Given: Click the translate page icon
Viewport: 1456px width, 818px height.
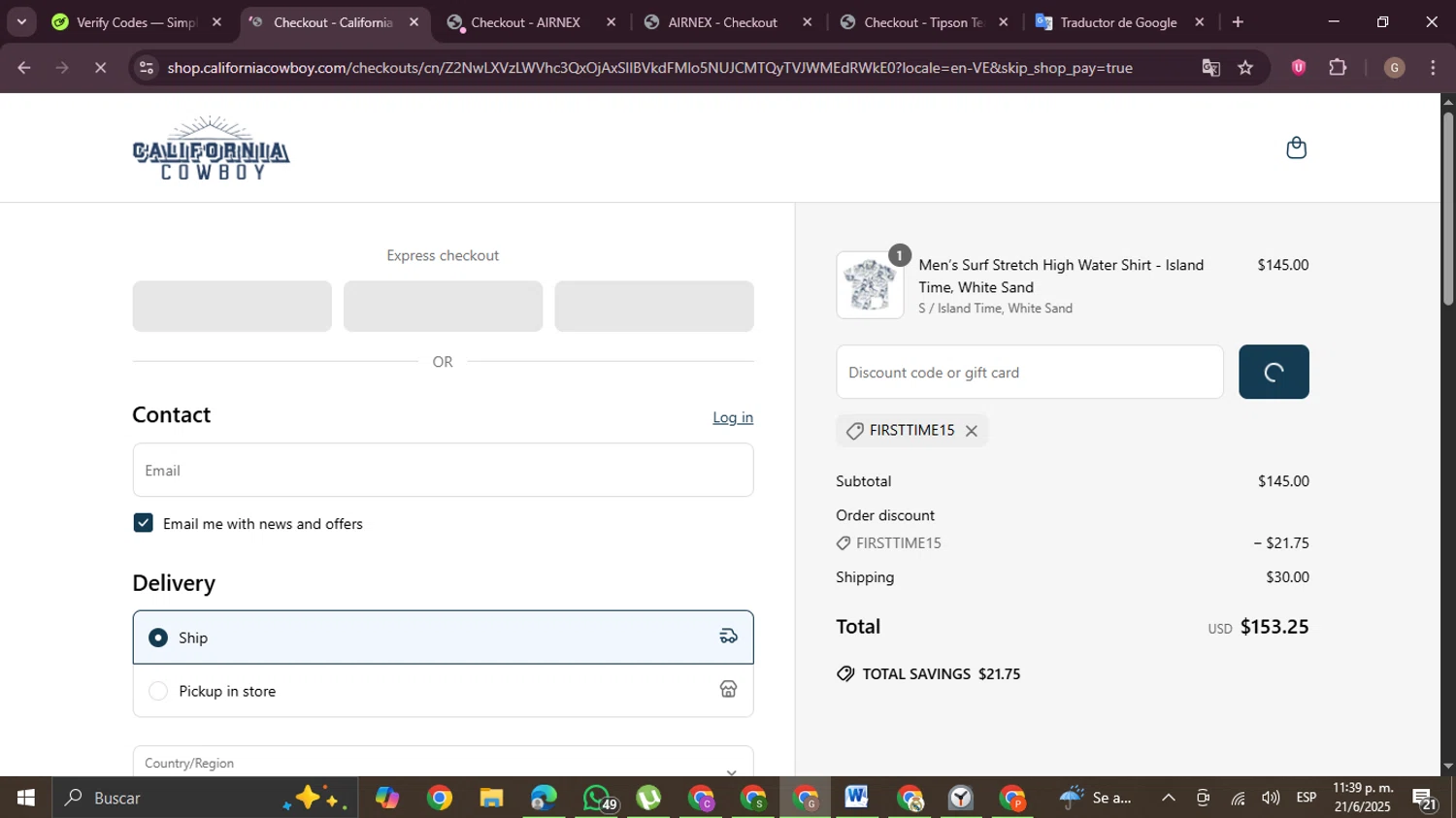Looking at the screenshot, I should [1210, 68].
